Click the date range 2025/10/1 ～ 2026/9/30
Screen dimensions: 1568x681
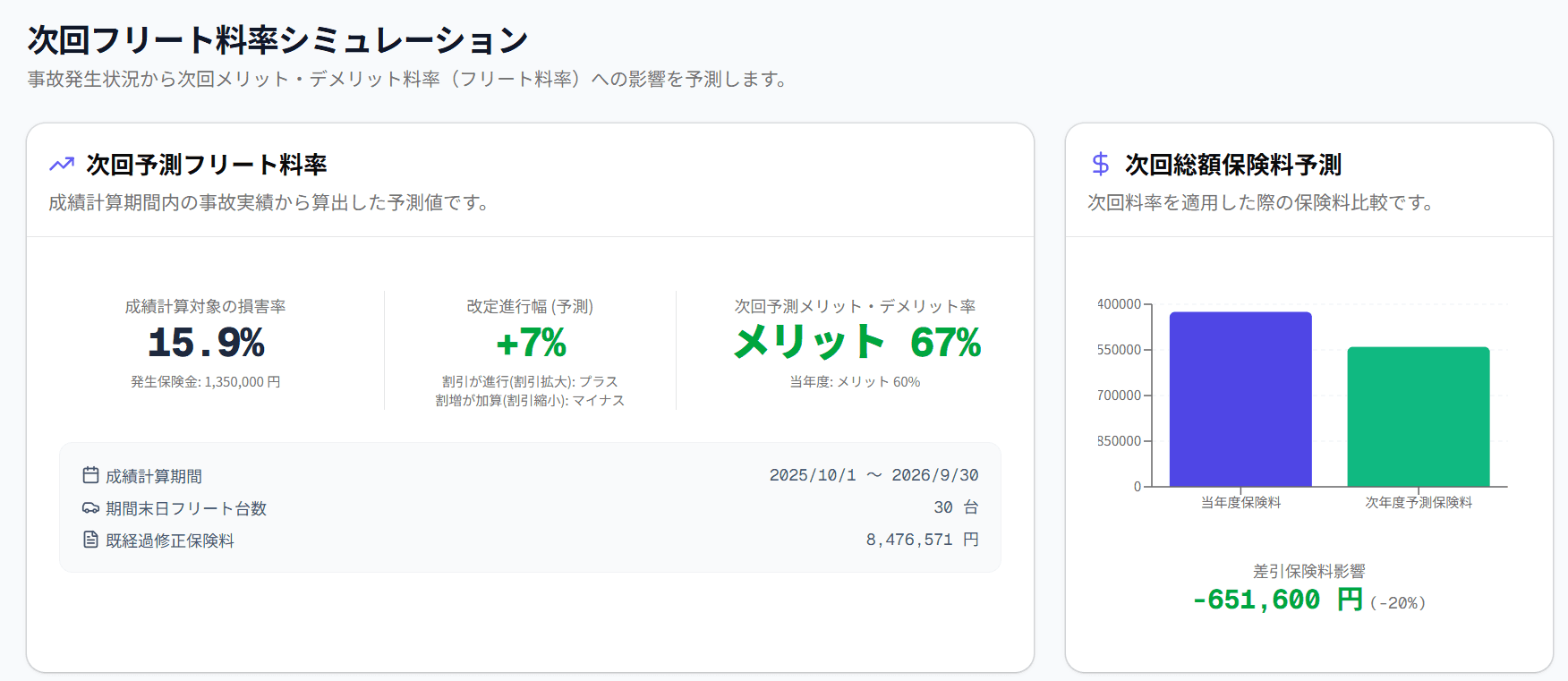tap(873, 475)
